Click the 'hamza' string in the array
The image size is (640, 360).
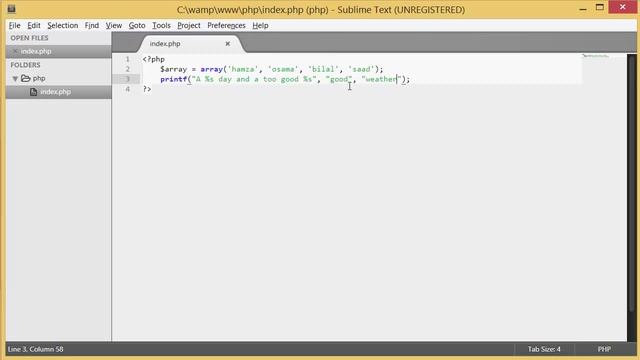click(243, 69)
